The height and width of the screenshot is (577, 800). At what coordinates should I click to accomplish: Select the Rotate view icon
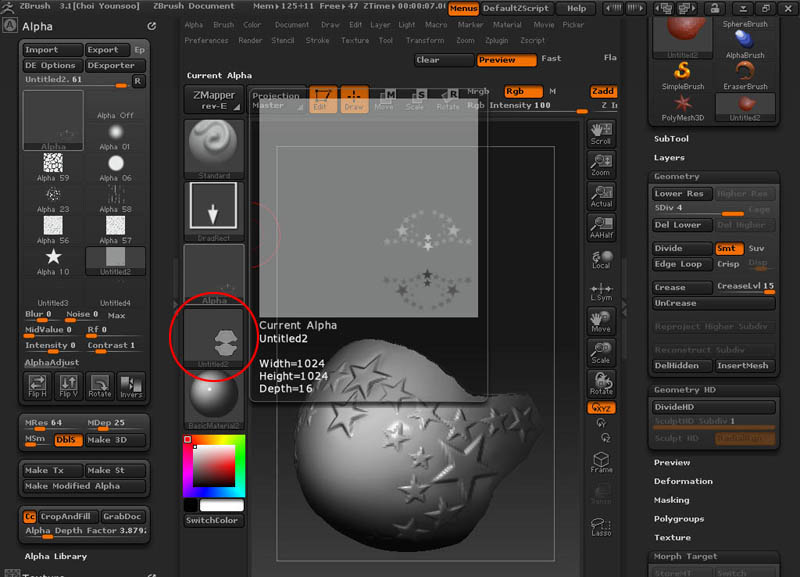point(601,384)
